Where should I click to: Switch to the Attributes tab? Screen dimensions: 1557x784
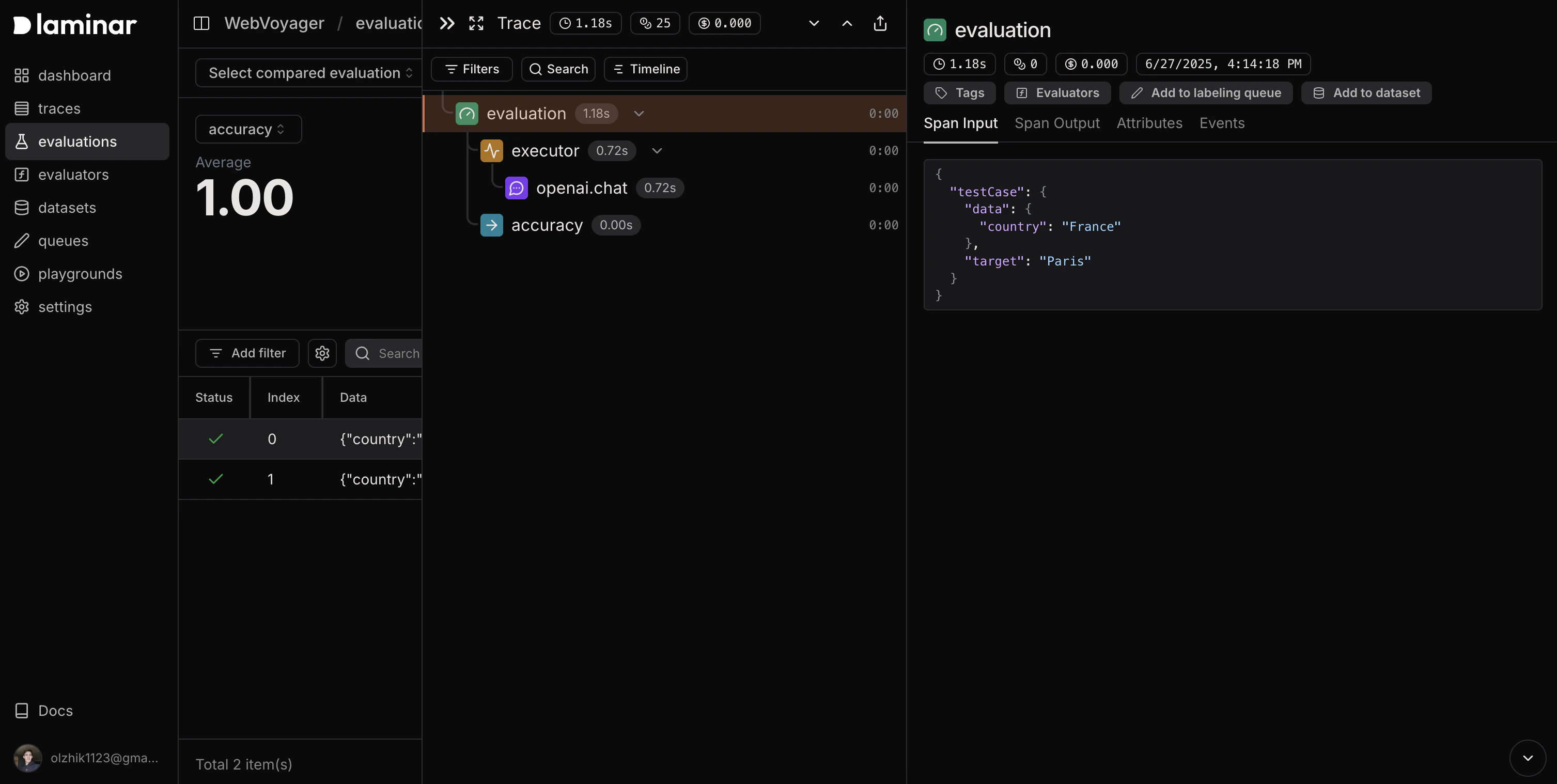coord(1149,123)
